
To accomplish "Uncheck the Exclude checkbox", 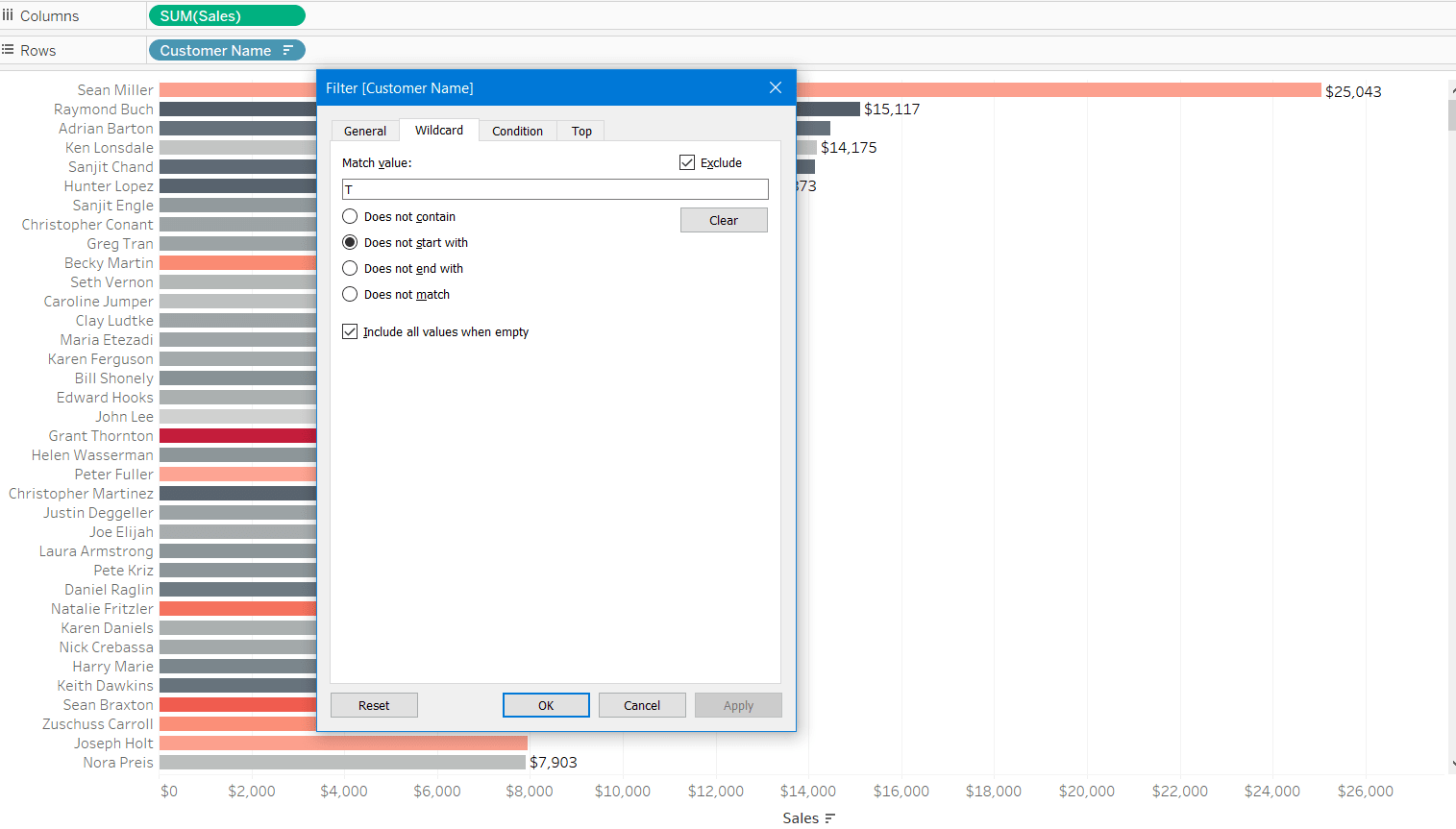I will (x=687, y=163).
